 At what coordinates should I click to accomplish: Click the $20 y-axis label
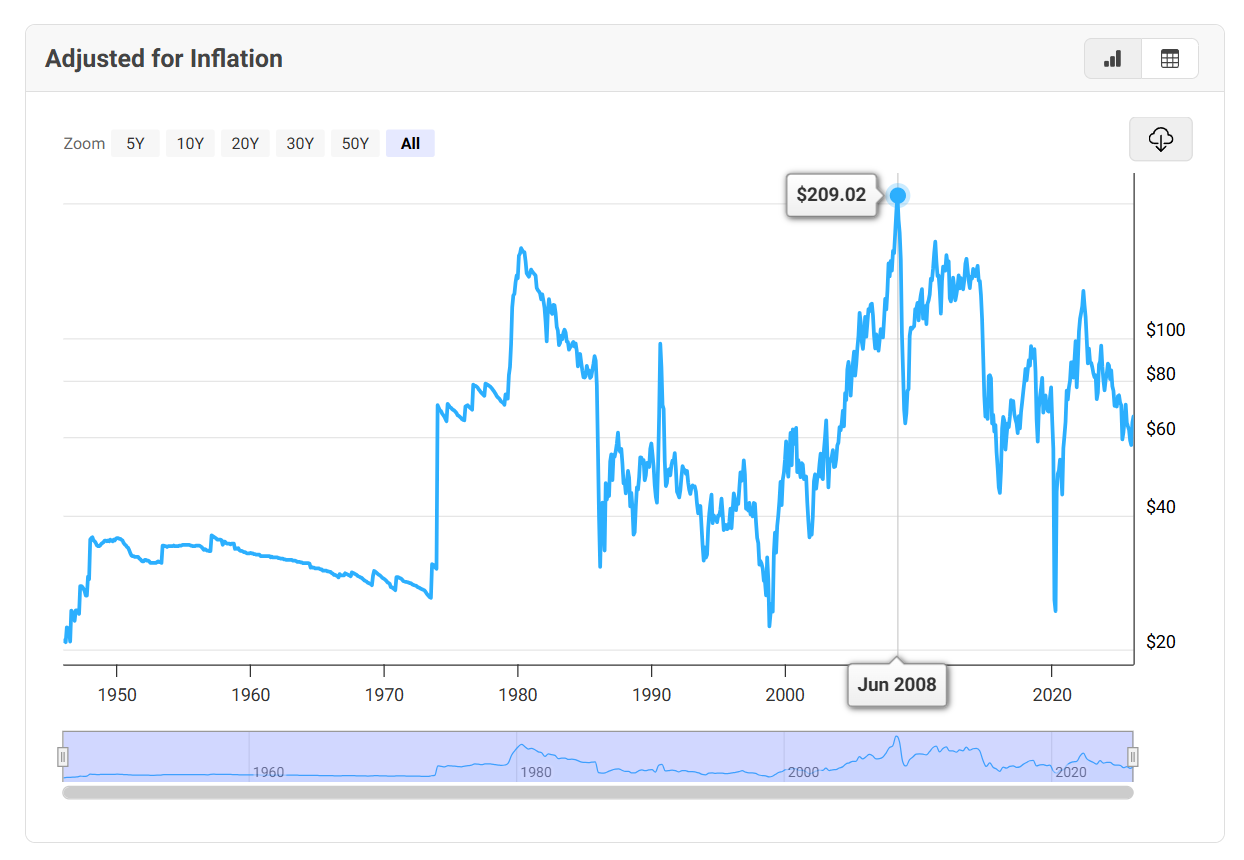[x=1161, y=642]
